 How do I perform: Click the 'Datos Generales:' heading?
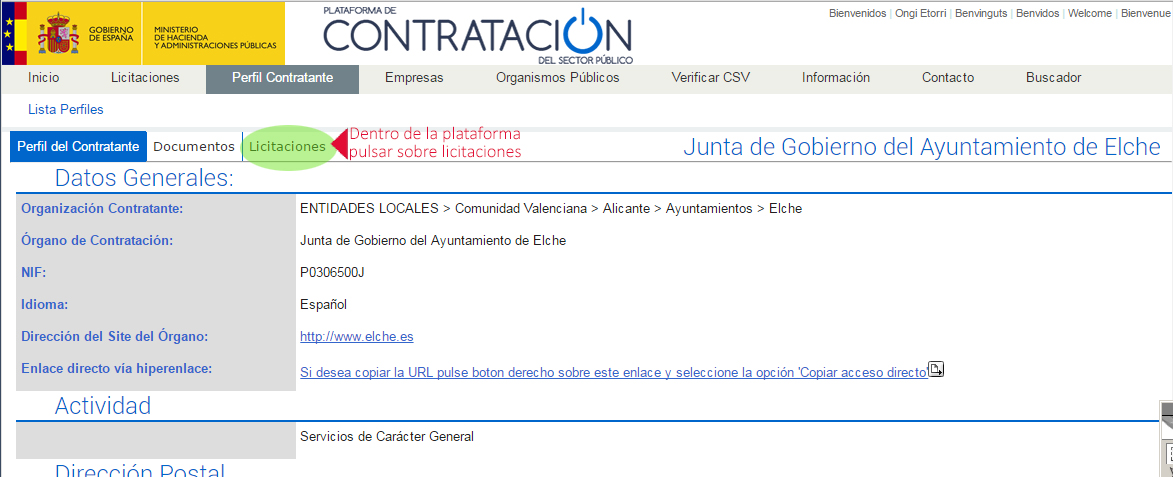point(144,179)
